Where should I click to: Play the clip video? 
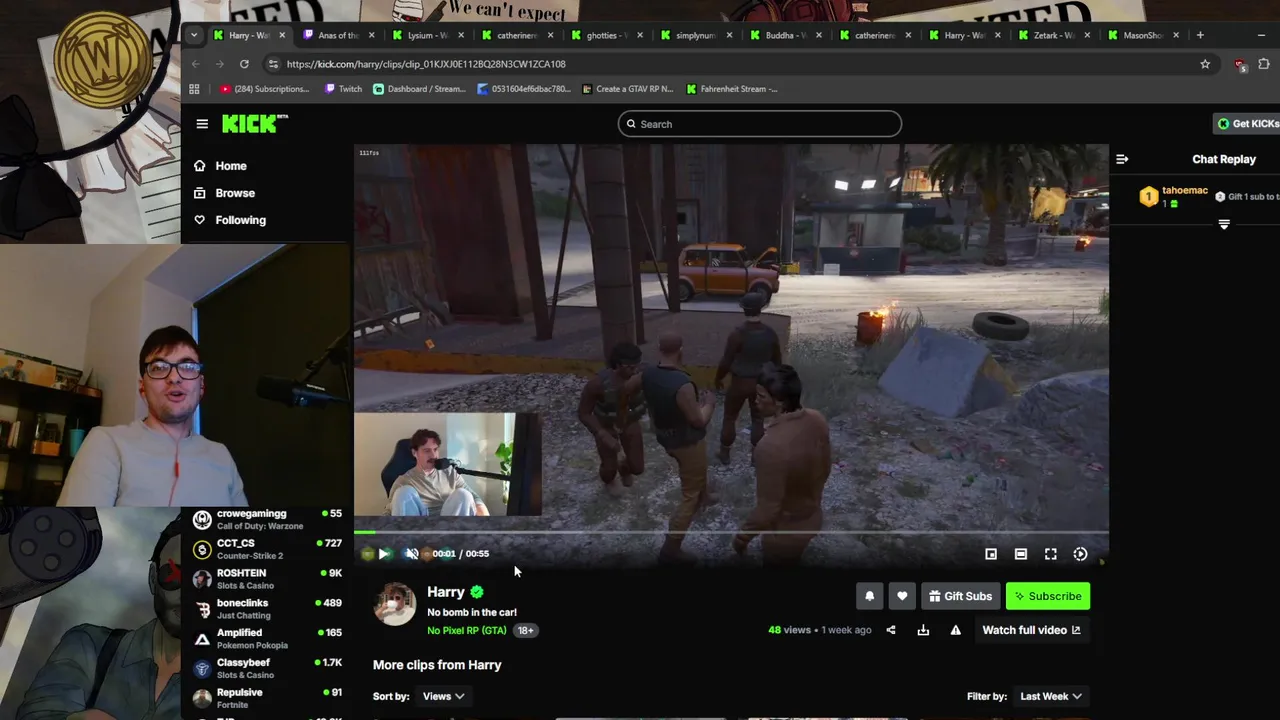point(383,554)
